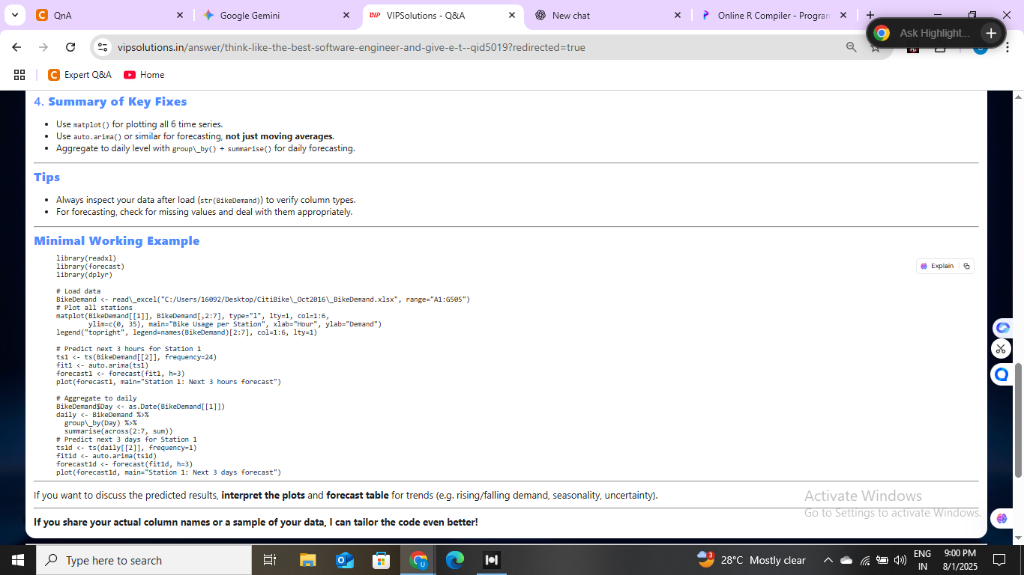Image resolution: width=1024 pixels, height=575 pixels.
Task: Click the Summary of Key Fixes heading
Action: coord(110,102)
